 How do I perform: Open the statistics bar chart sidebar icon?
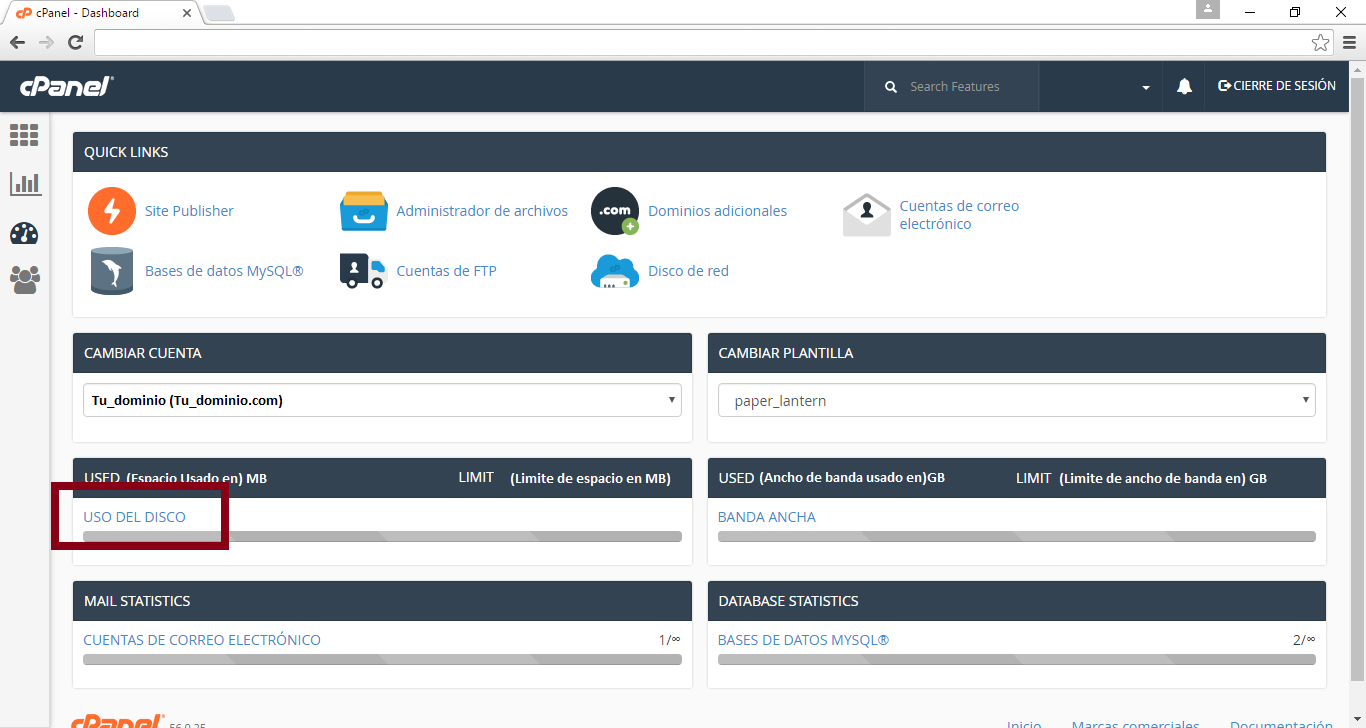point(25,183)
